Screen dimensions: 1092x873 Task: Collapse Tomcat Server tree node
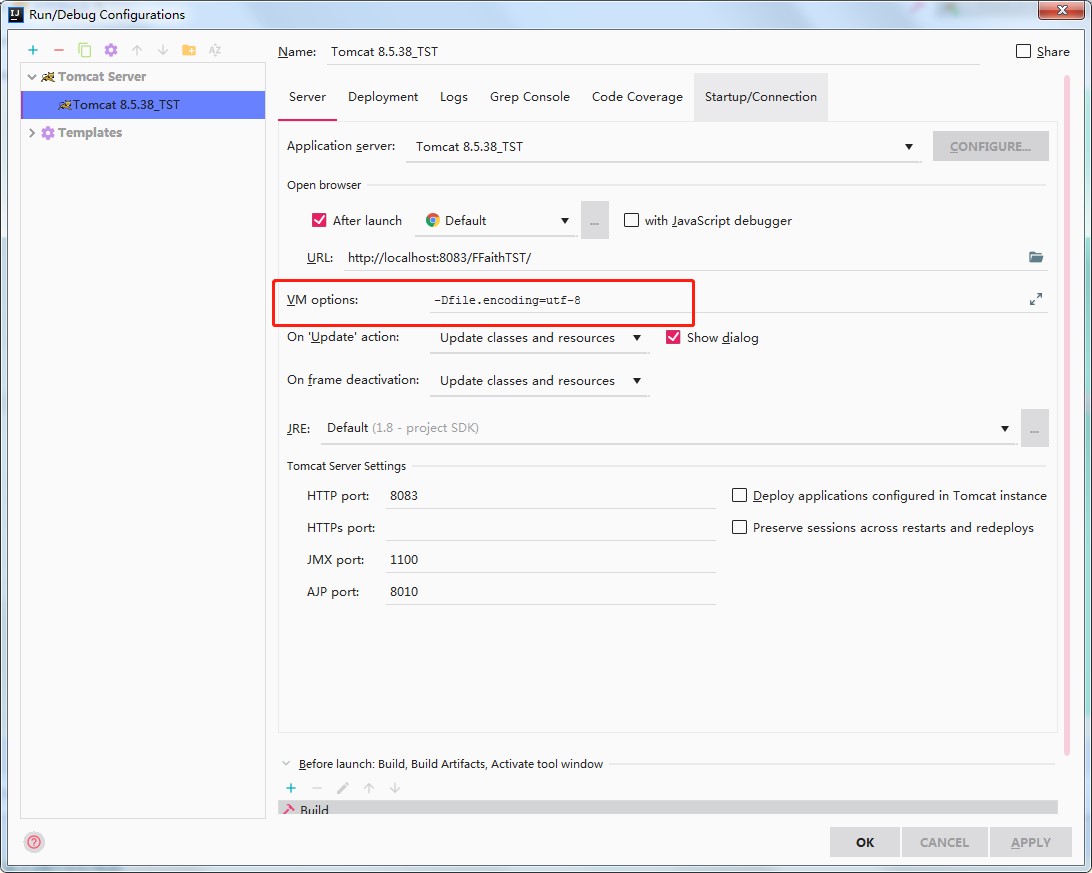[31, 77]
